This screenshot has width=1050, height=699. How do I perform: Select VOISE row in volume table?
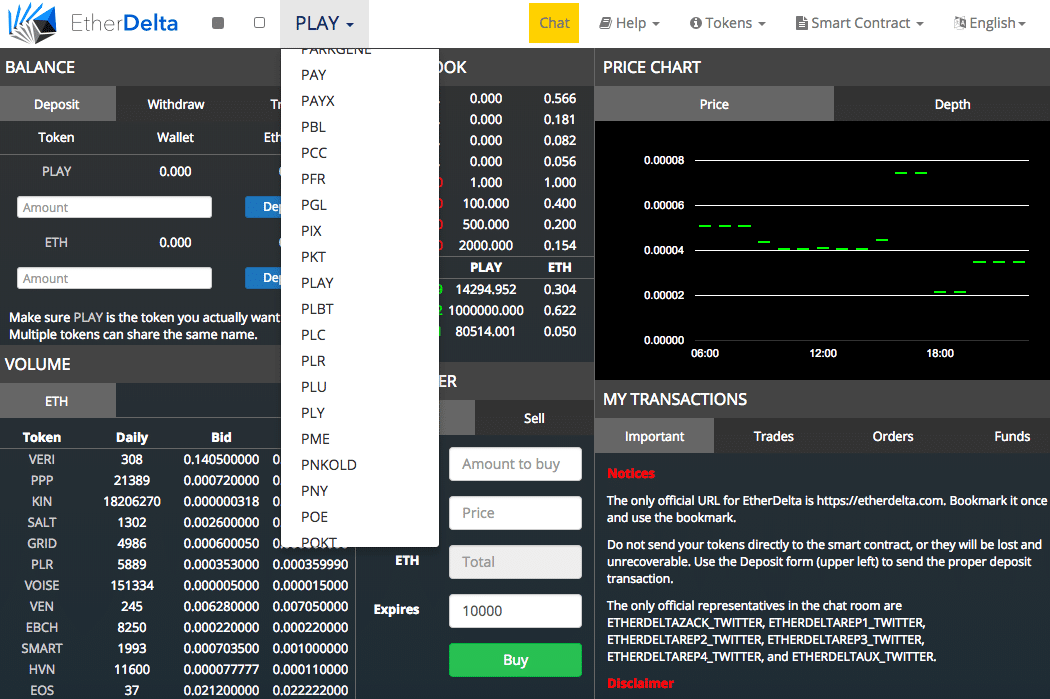177,585
